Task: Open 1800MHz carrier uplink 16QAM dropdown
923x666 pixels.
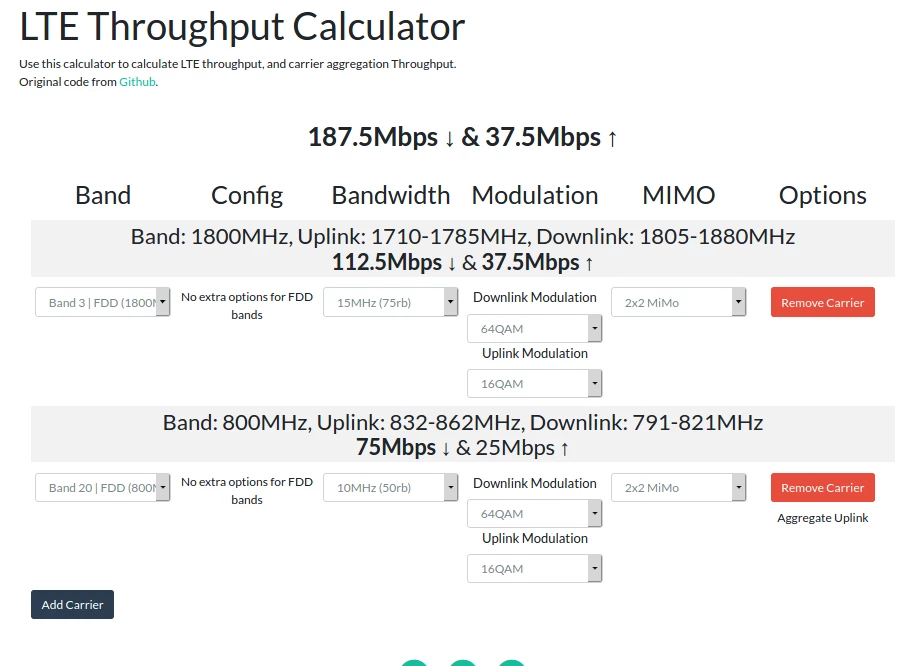Action: (x=534, y=383)
